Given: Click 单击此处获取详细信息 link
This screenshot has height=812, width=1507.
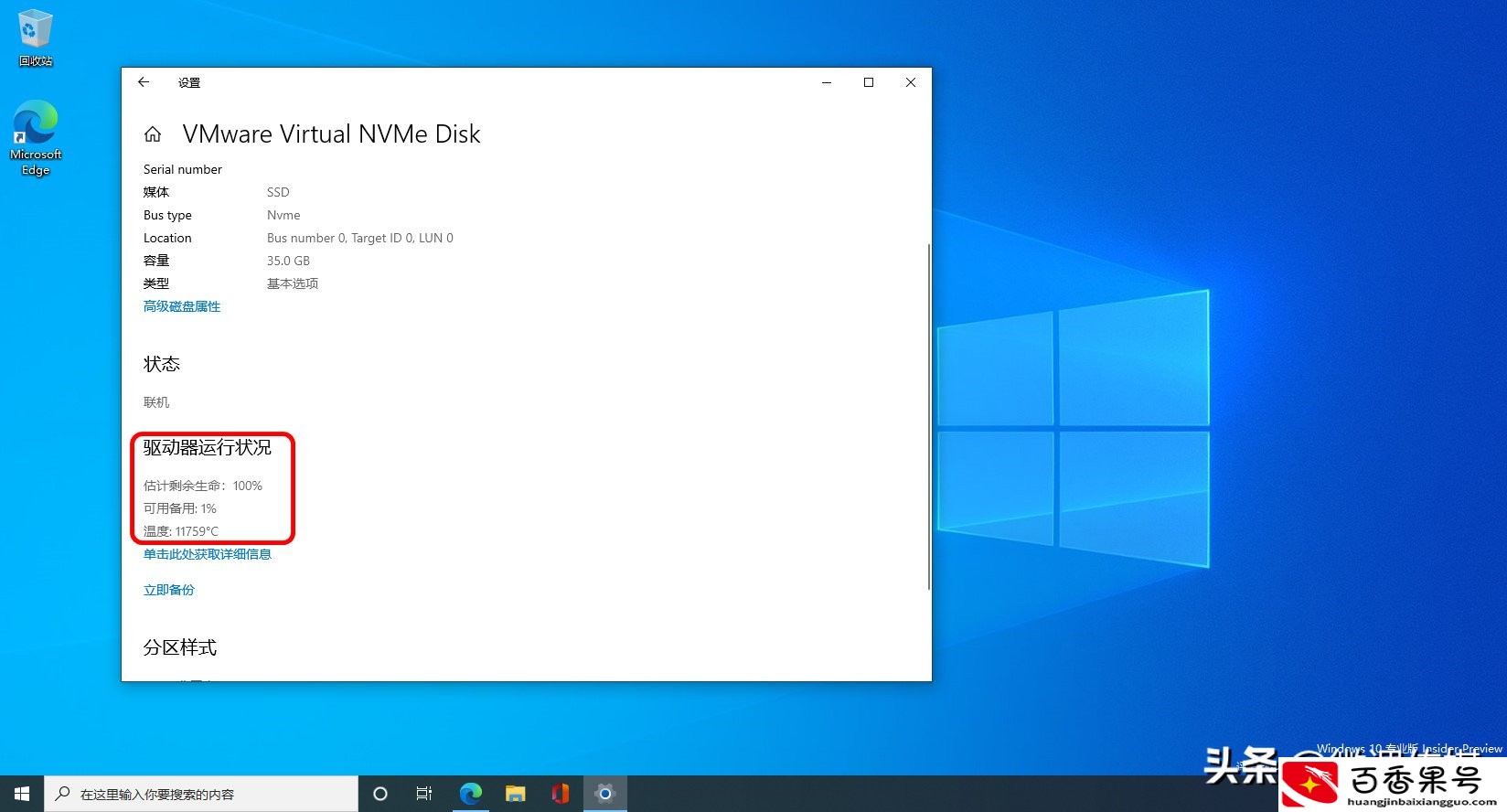Looking at the screenshot, I should (x=208, y=554).
